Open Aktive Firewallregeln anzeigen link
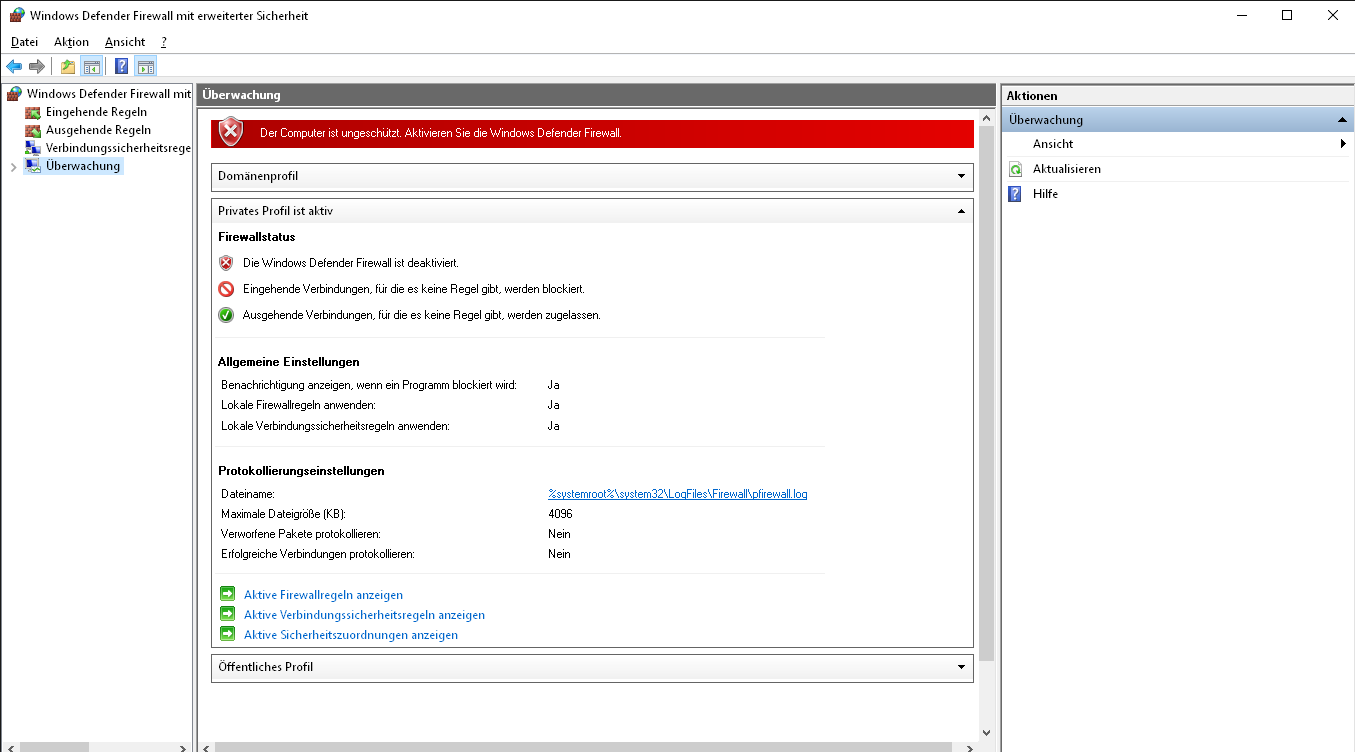Image resolution: width=1355 pixels, height=752 pixels. pyautogui.click(x=323, y=595)
